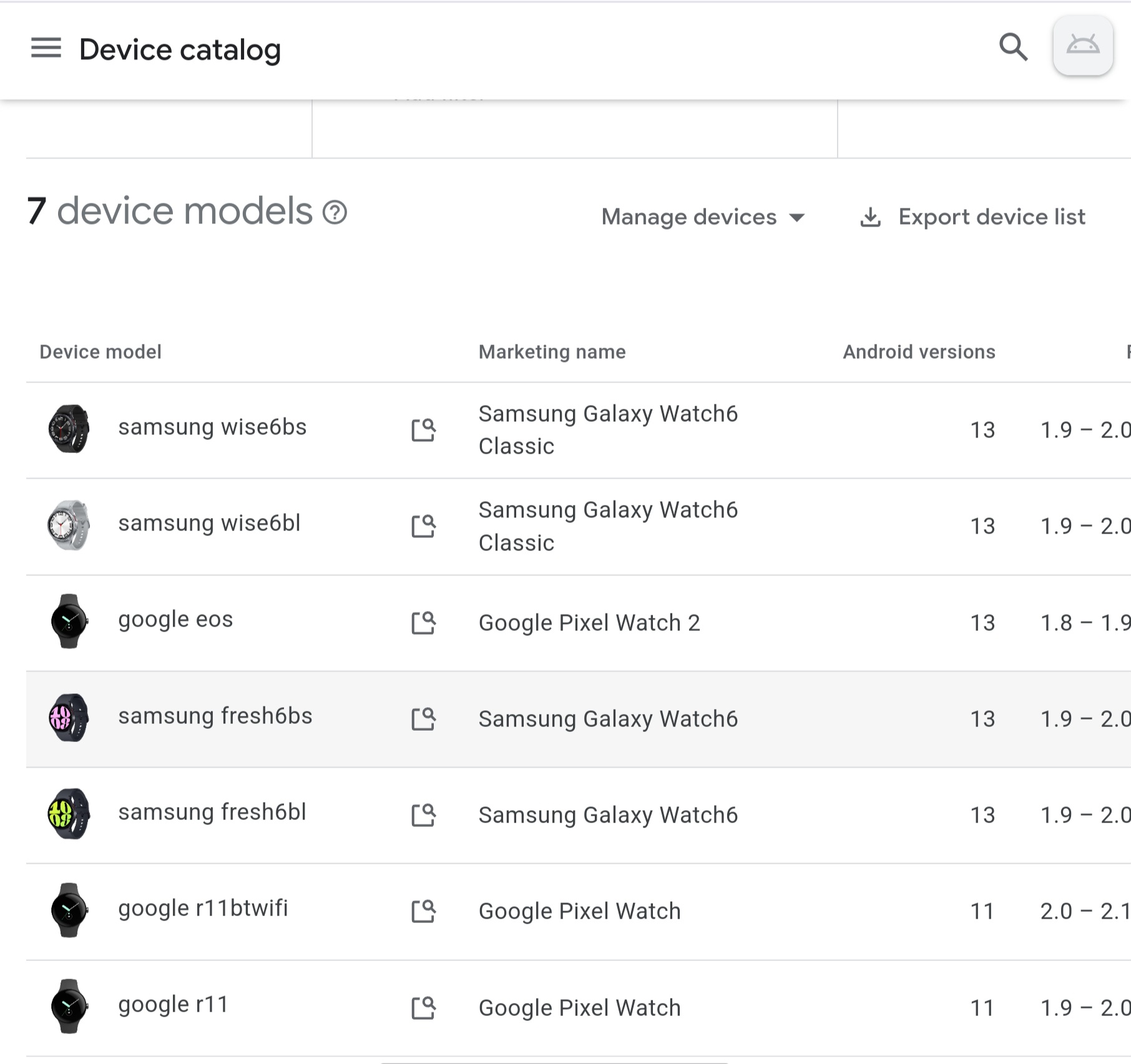Click the Android app selector button
This screenshot has height=1064, width=1131.
pos(1083,46)
